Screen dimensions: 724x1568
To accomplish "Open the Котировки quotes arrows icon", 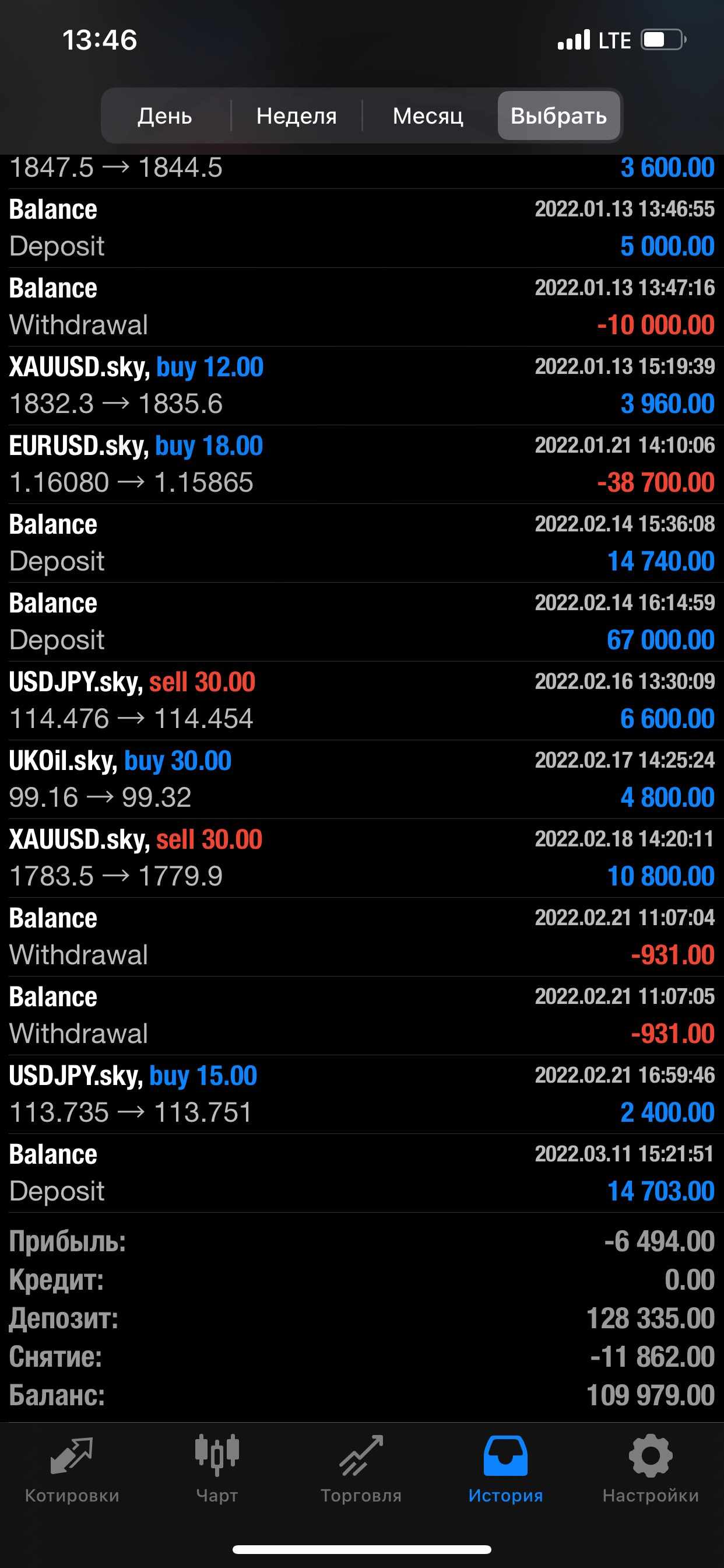I will 72,1456.
